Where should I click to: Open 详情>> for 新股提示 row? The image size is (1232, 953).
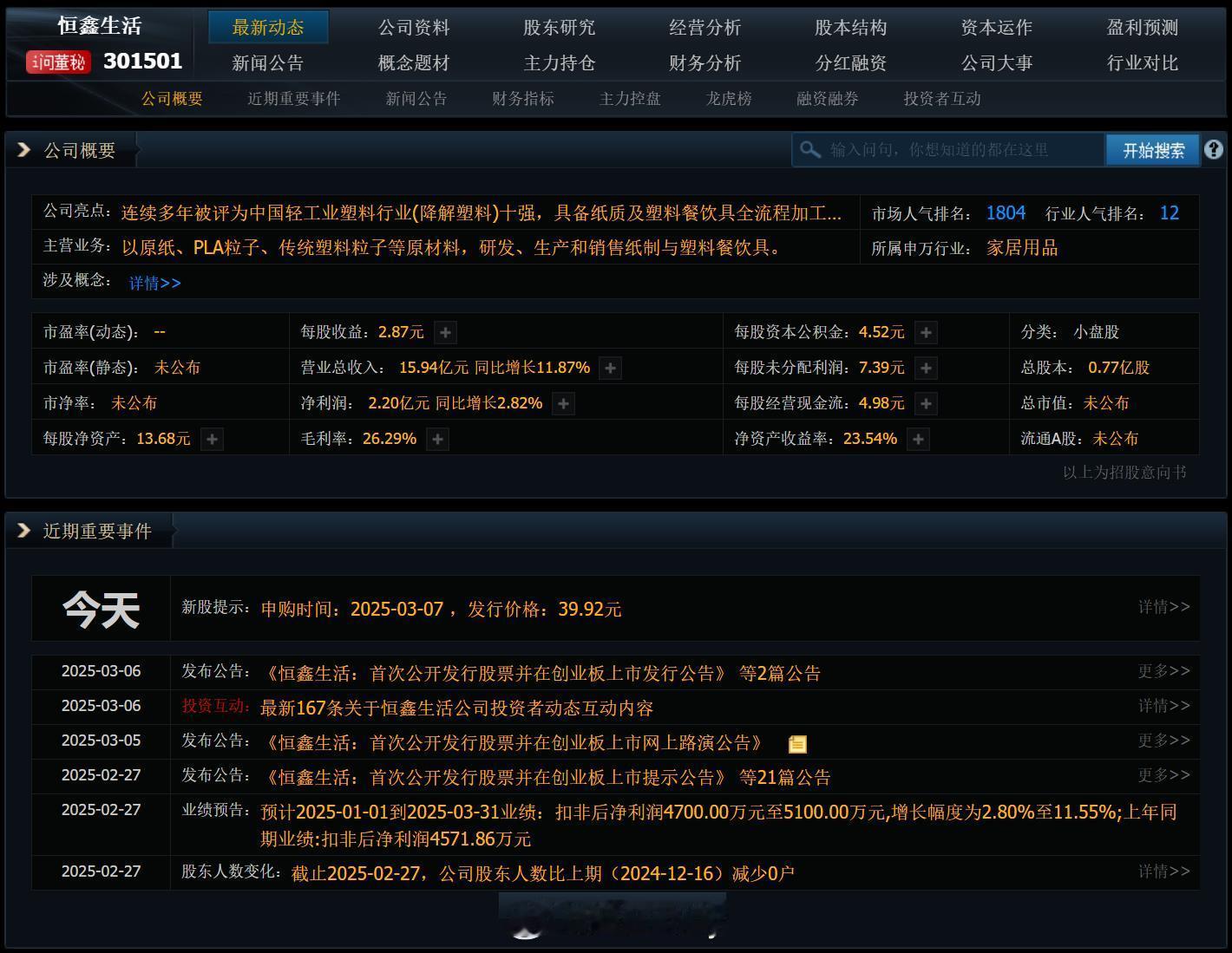(1164, 607)
